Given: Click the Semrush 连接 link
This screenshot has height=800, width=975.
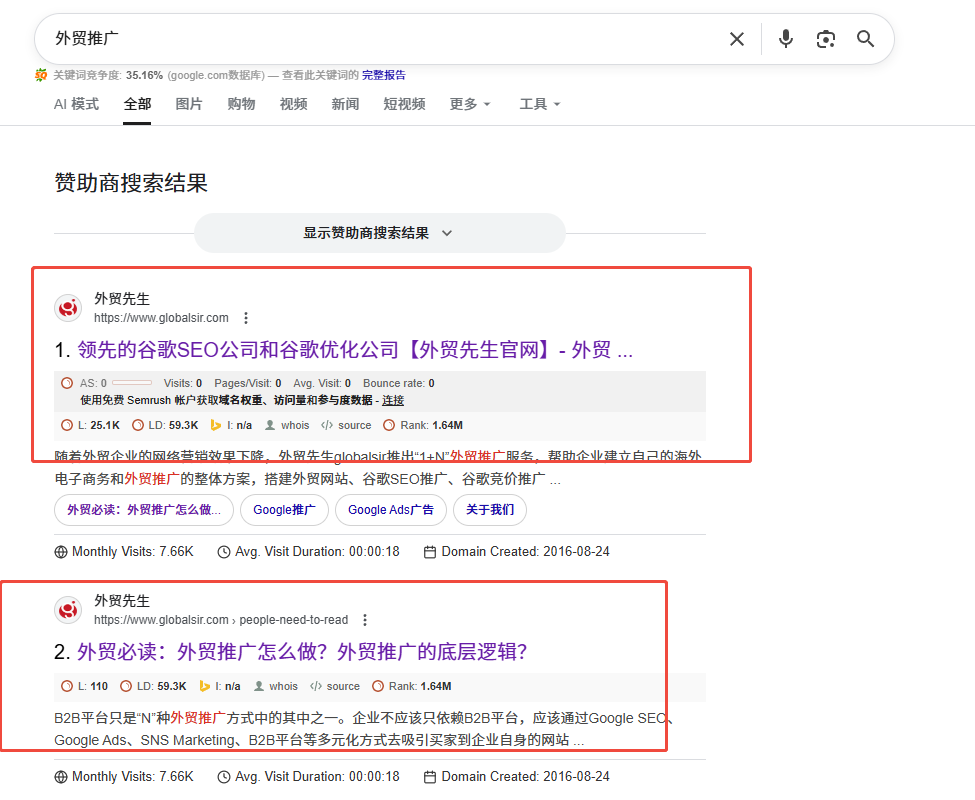Looking at the screenshot, I should 393,400.
